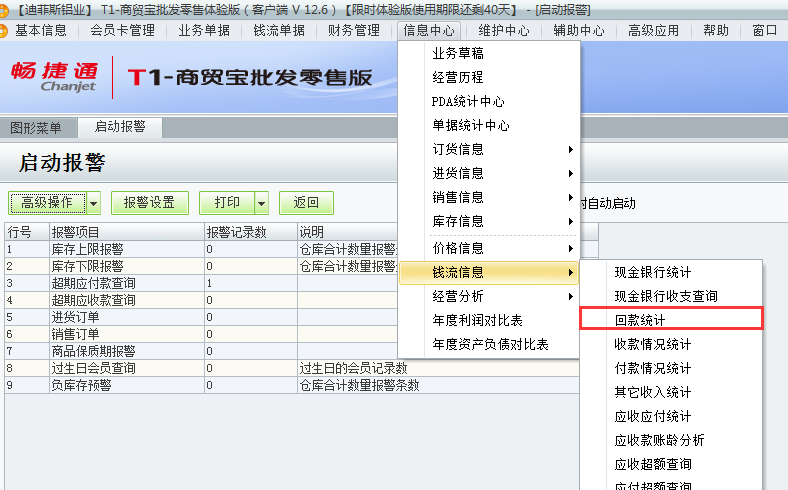Choose 其它收入统计 in submenu
Screen dimensions: 788x490
(671, 393)
